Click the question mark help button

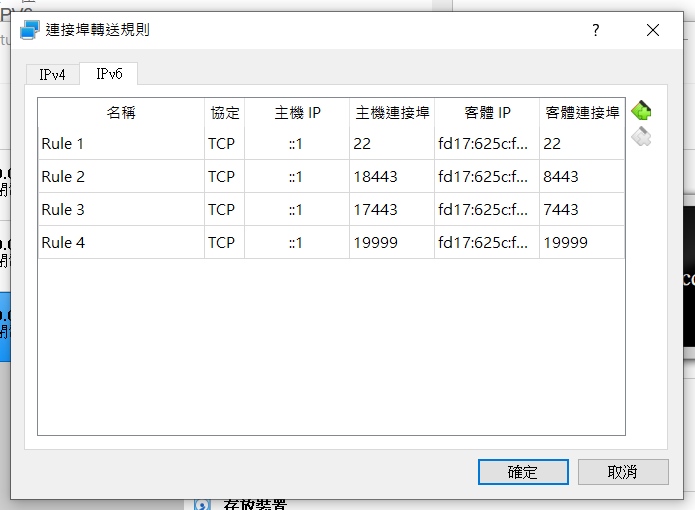tap(596, 30)
